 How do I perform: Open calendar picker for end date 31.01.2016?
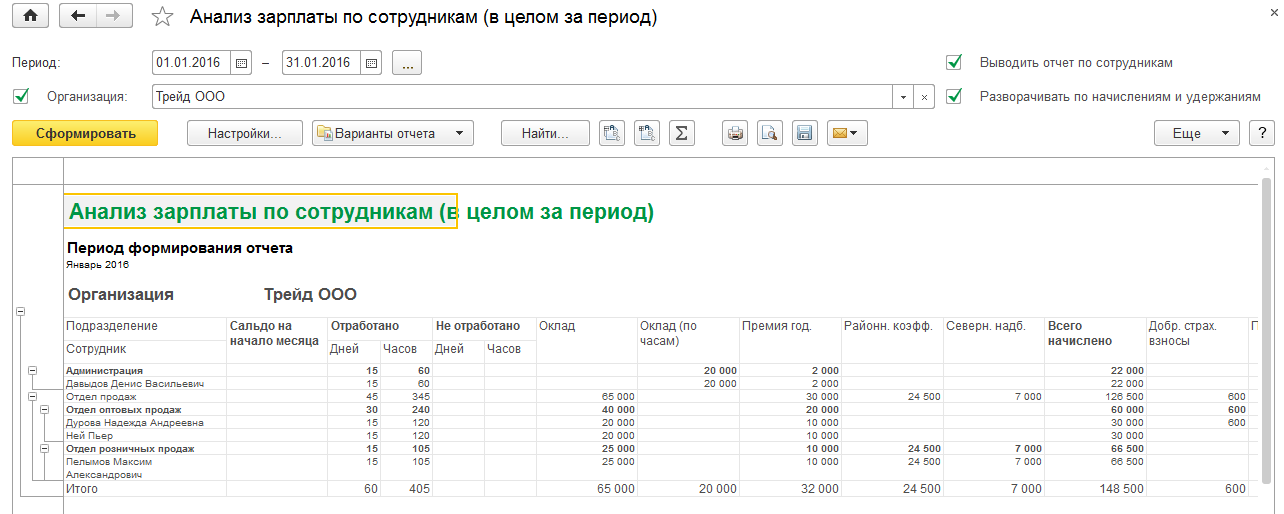coord(371,63)
